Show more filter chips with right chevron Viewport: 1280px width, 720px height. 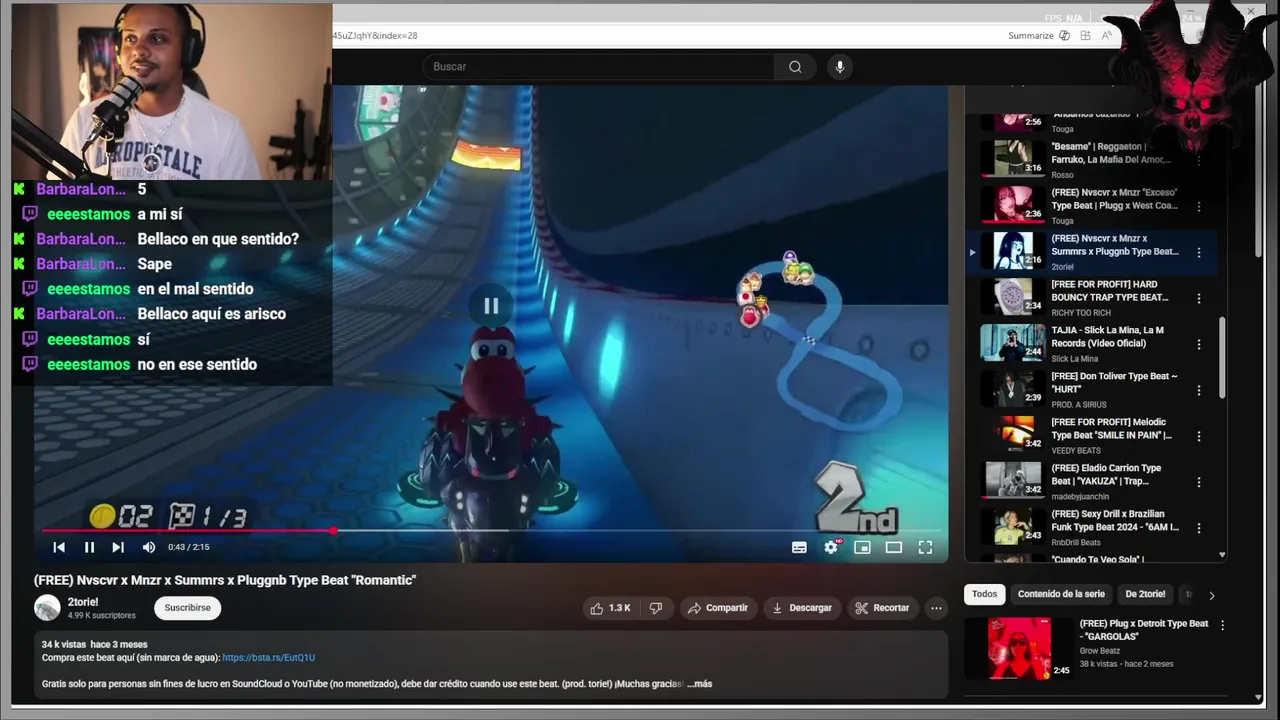pos(1211,595)
